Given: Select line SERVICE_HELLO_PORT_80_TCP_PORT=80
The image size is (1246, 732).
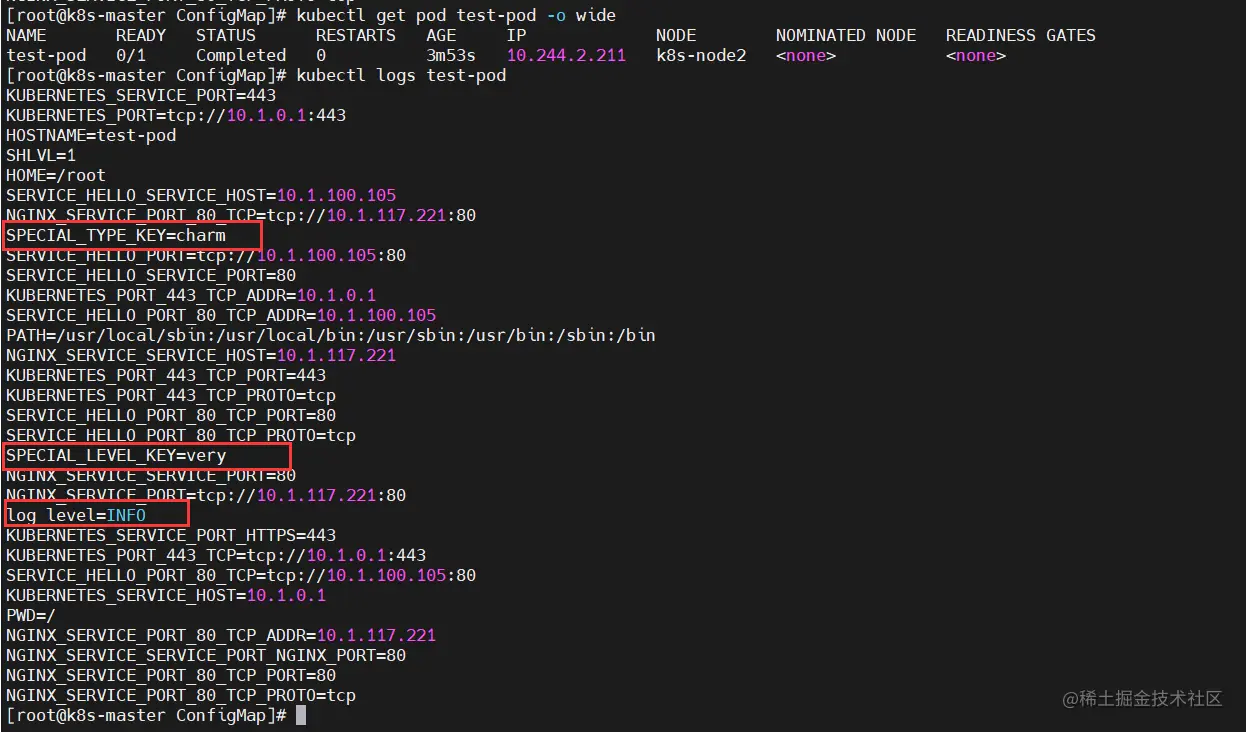Looking at the screenshot, I should coord(171,415).
